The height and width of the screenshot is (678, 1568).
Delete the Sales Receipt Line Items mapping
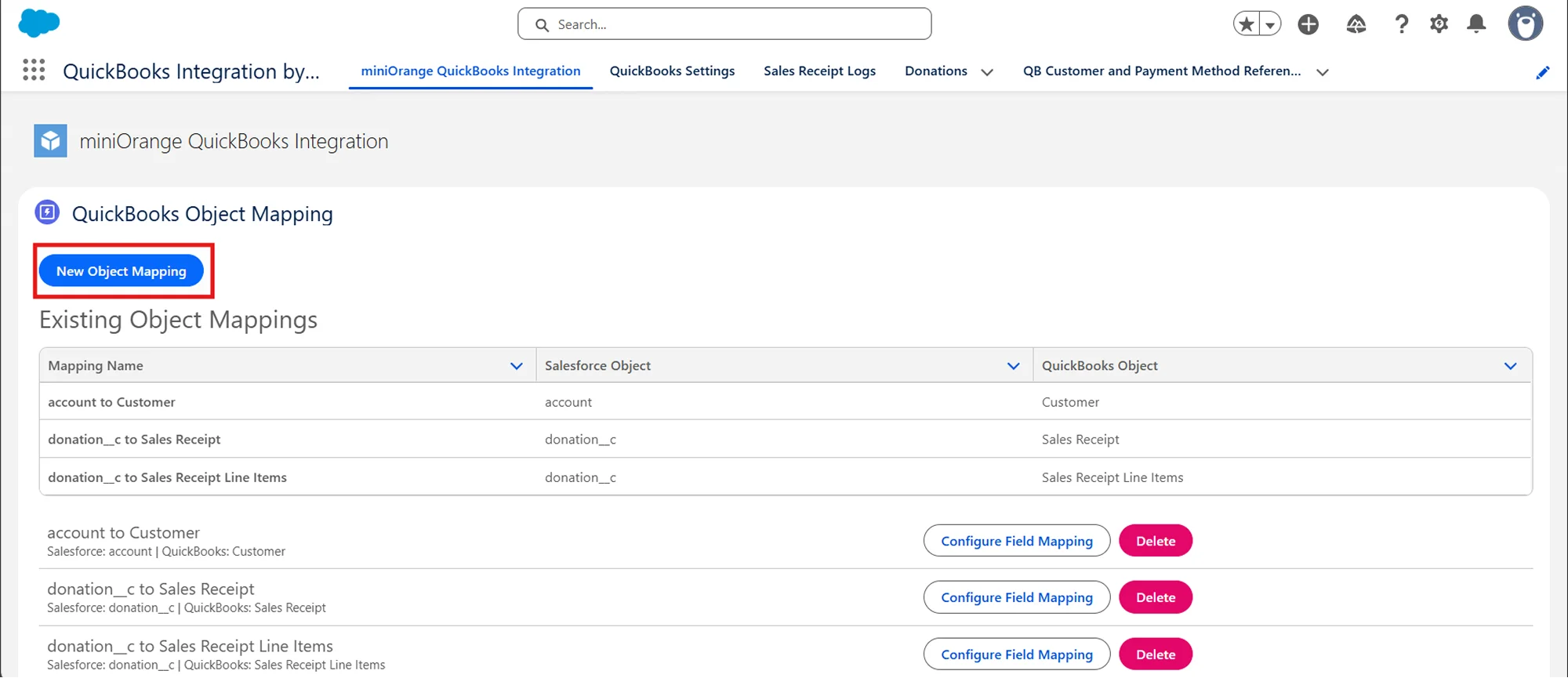pyautogui.click(x=1156, y=654)
